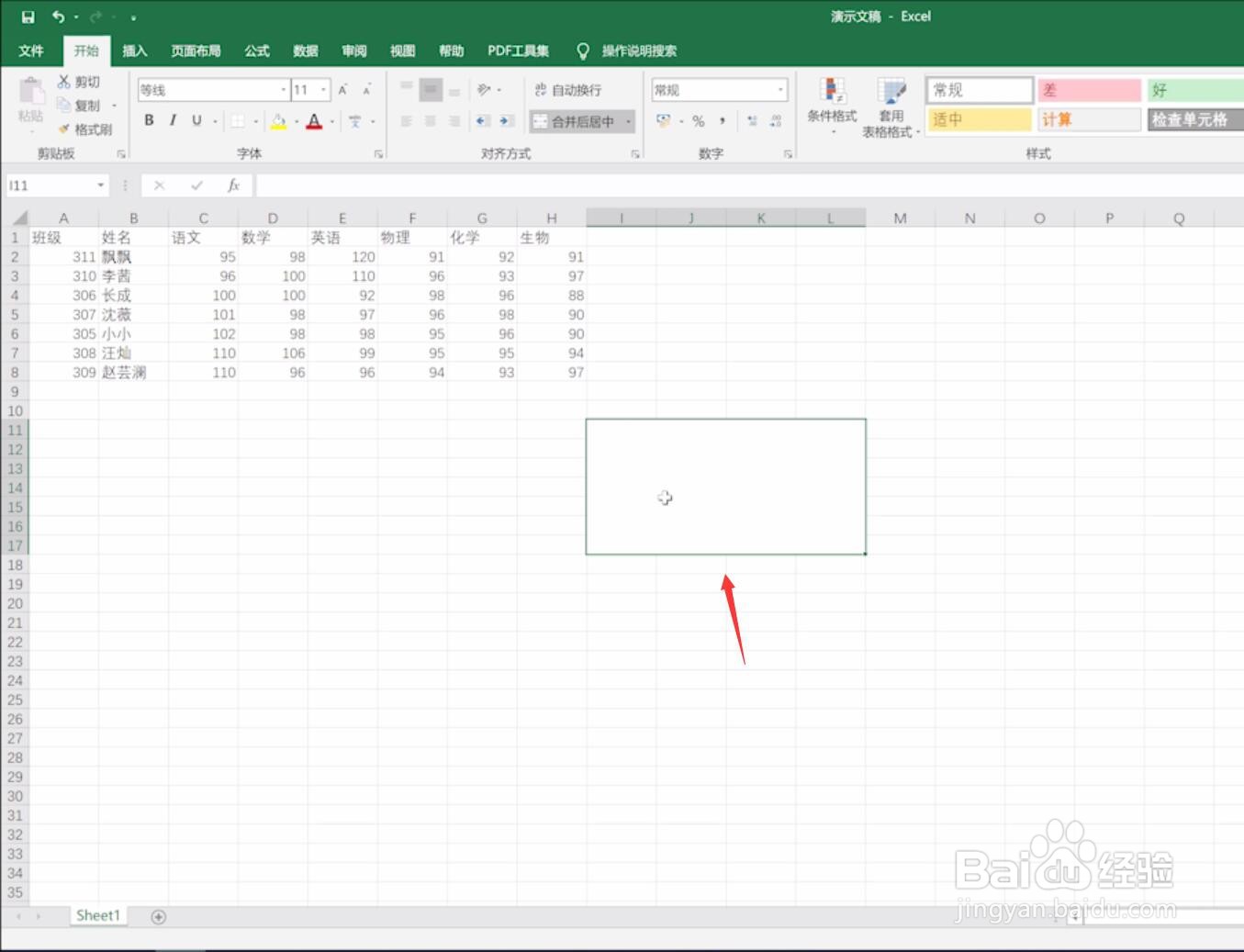The height and width of the screenshot is (952, 1244).
Task: Apply comma style number format
Action: (723, 120)
